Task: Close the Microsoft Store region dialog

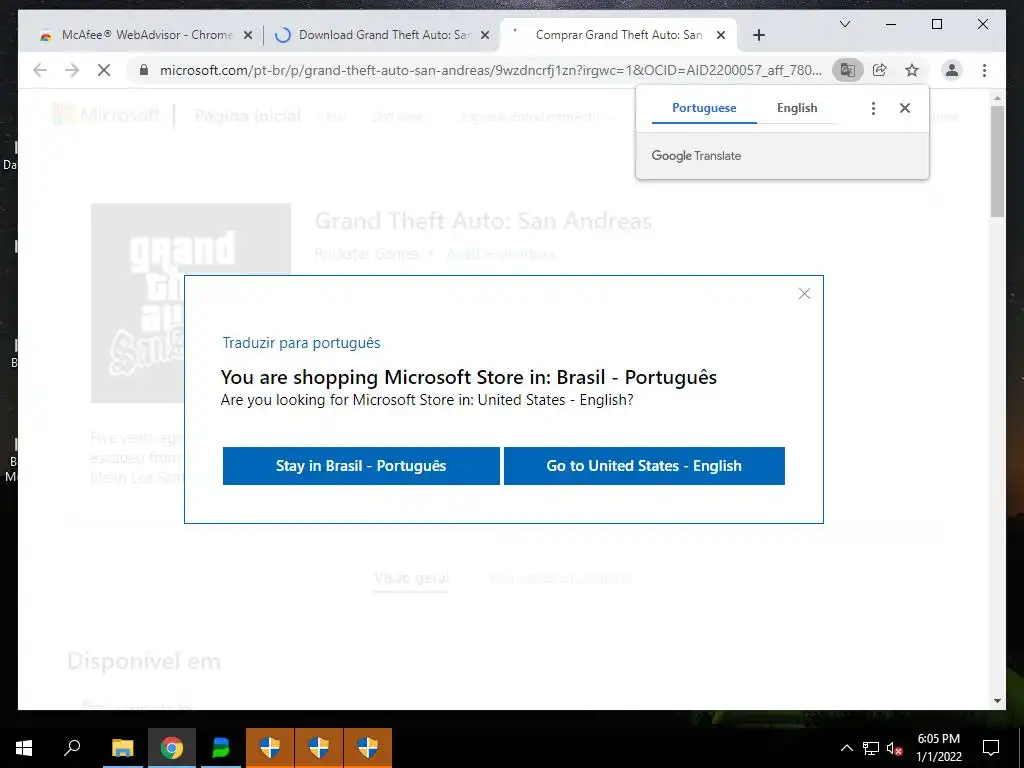Action: point(804,294)
